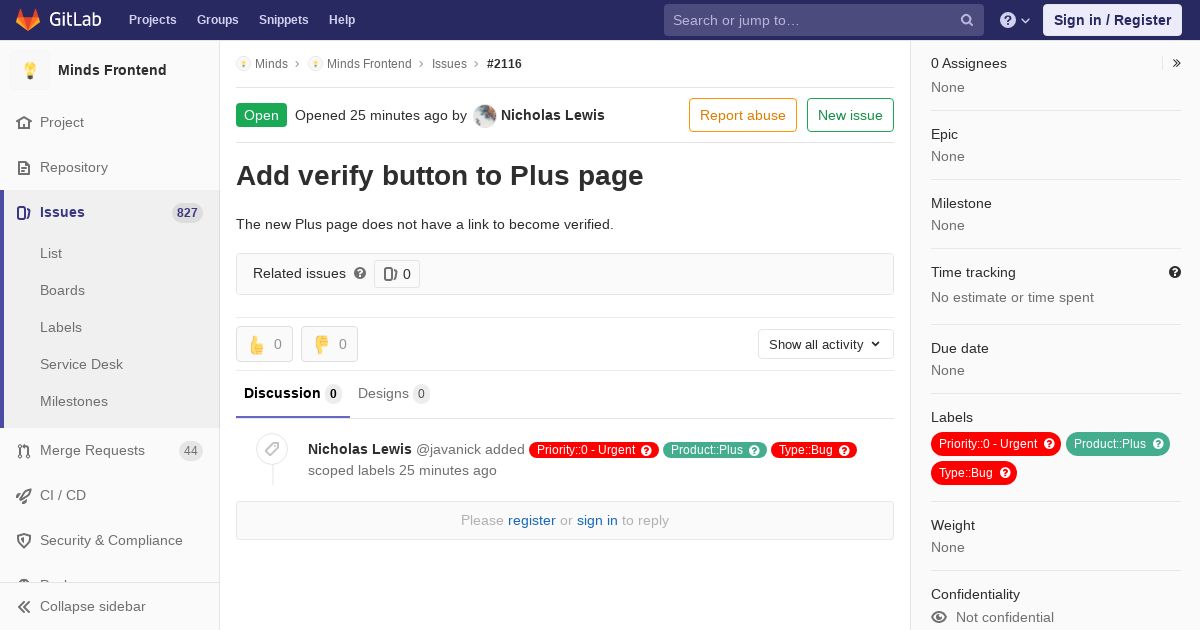
Task: Click the Collapse sidebar double-chevron icon
Action: [24, 606]
